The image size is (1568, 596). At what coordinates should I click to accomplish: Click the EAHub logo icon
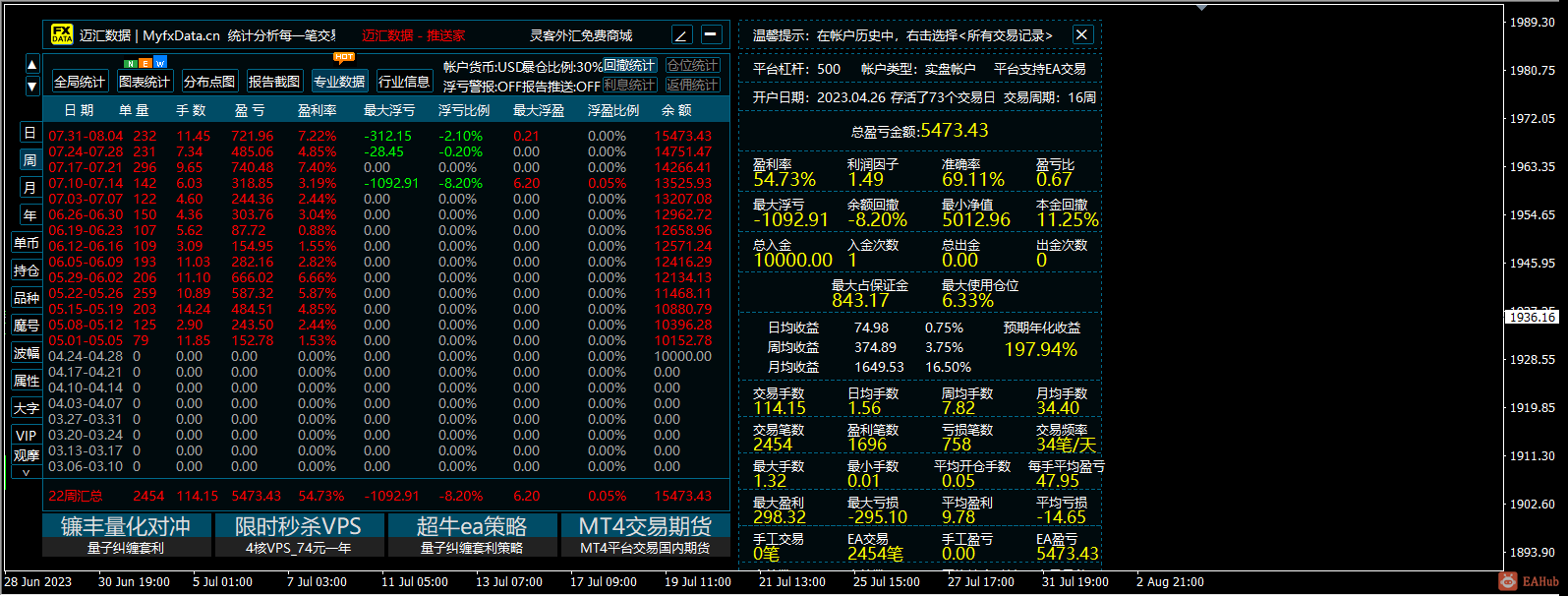pos(1507,582)
